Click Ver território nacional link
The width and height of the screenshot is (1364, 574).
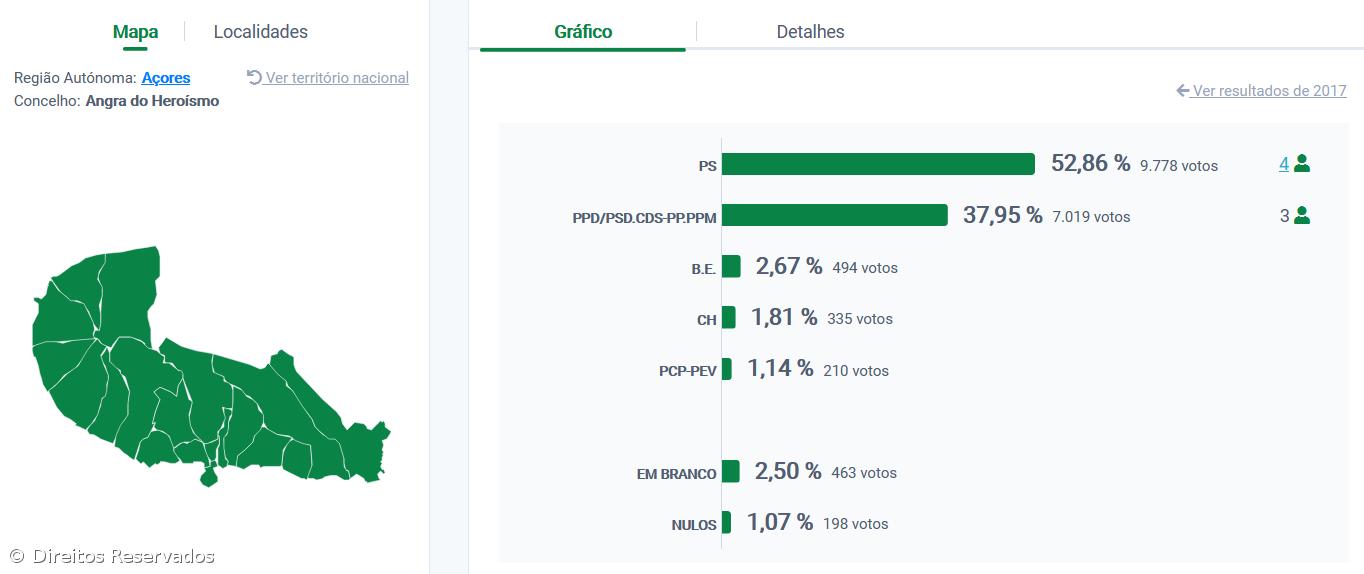337,78
